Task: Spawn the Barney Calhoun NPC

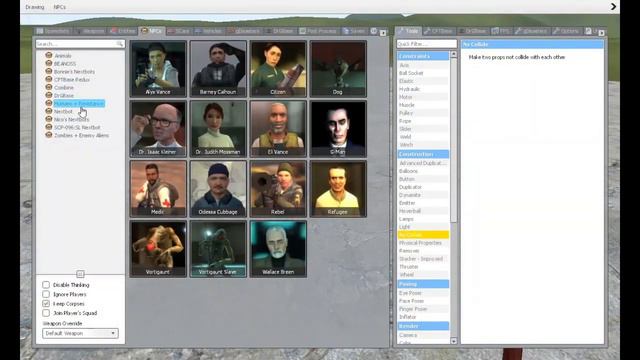Action: [x=218, y=69]
